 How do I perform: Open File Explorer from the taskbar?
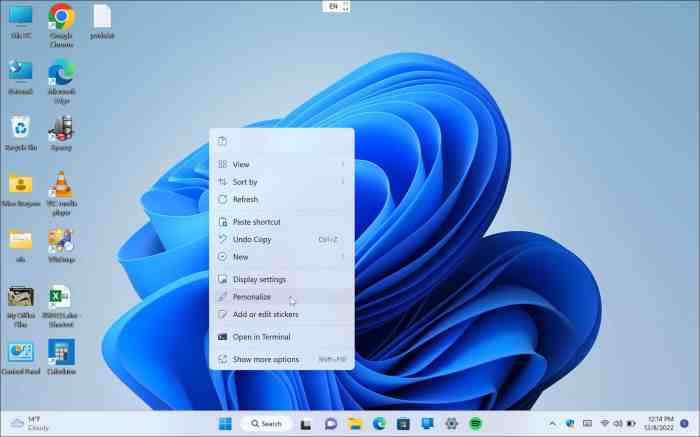point(355,424)
